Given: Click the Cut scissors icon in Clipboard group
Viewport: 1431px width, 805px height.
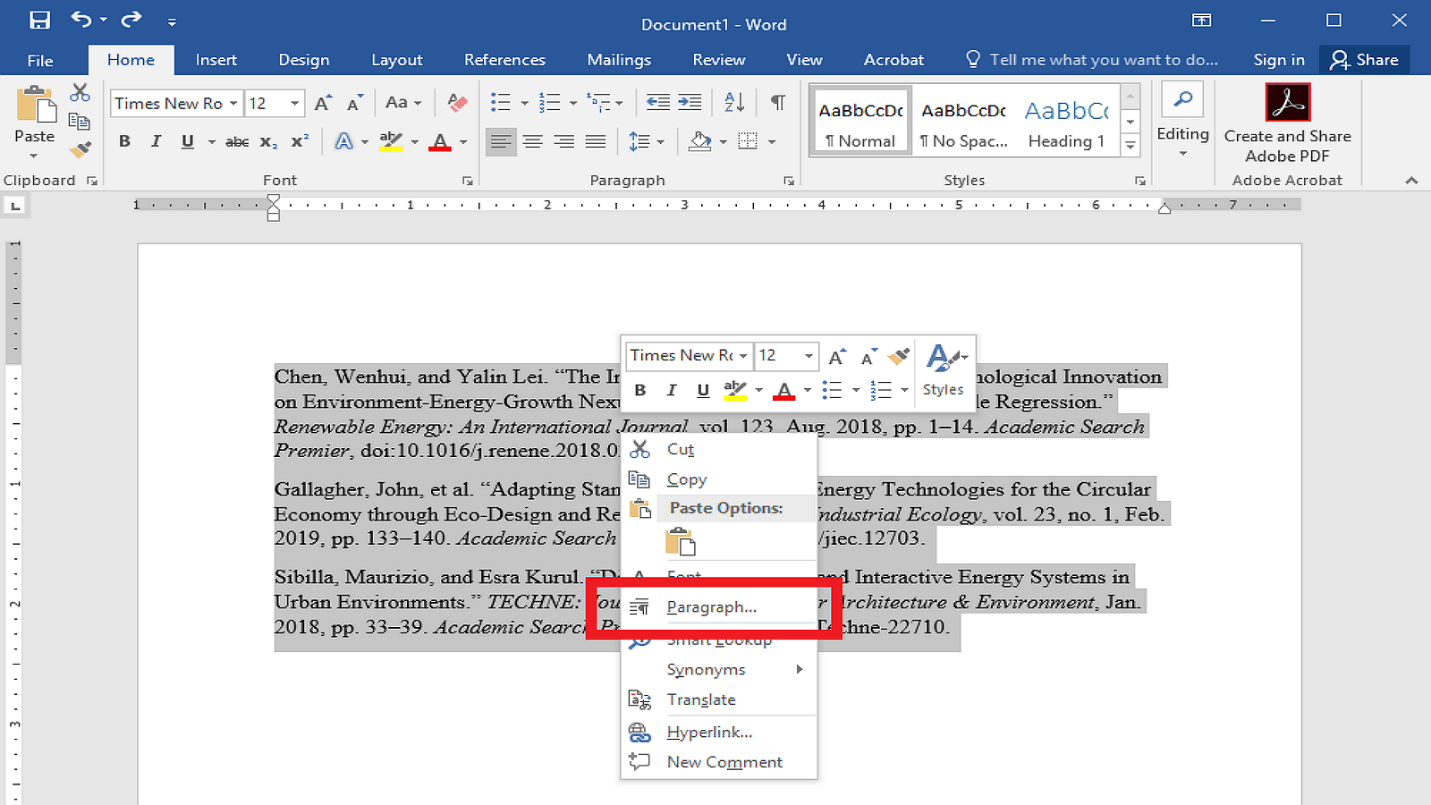Looking at the screenshot, I should [x=80, y=93].
